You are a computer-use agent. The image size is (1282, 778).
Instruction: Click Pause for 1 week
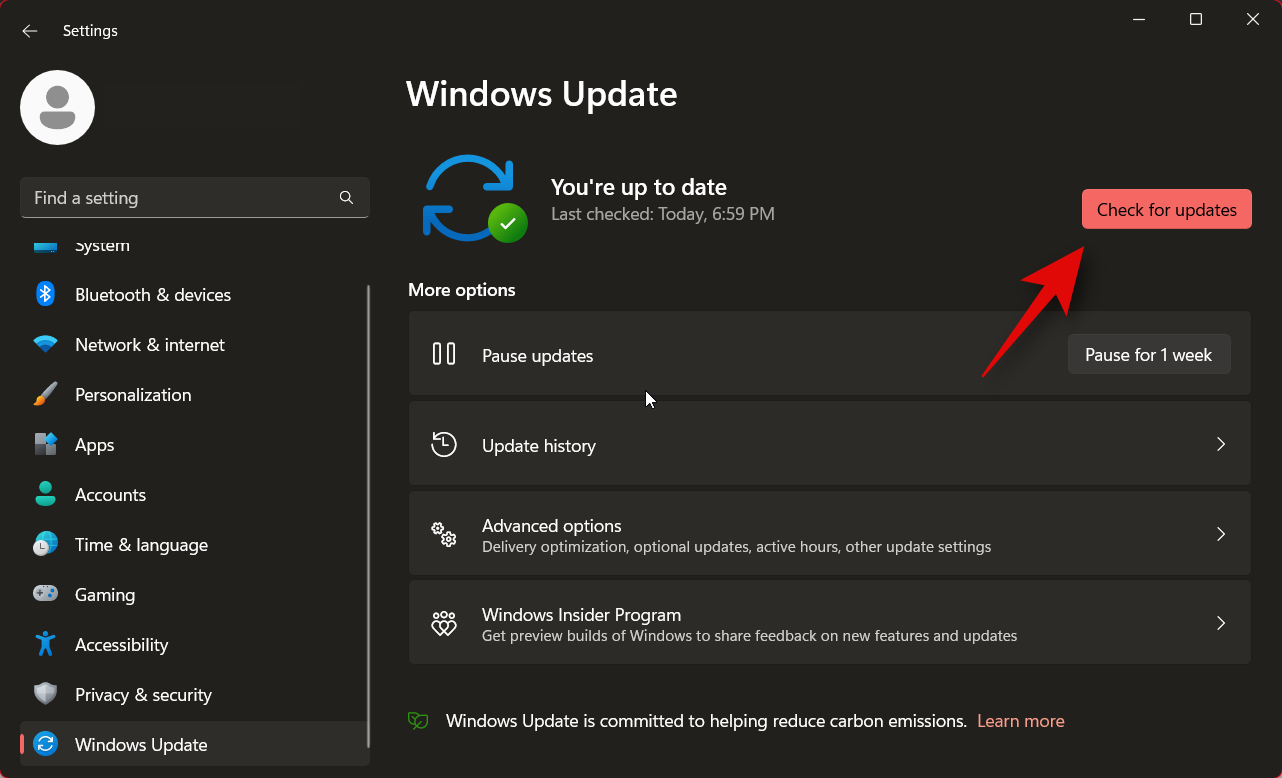(x=1148, y=354)
